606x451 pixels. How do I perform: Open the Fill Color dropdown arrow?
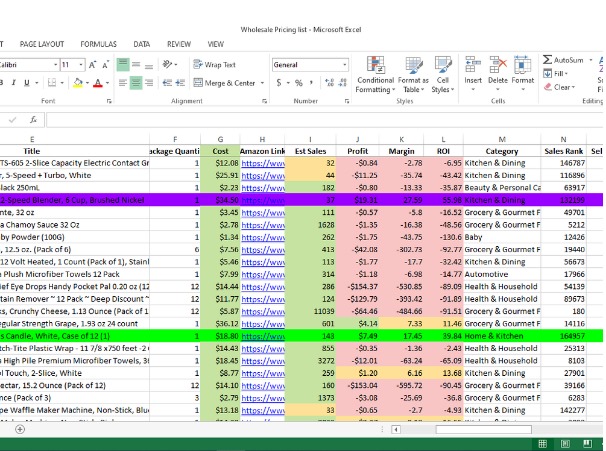[x=87, y=83]
